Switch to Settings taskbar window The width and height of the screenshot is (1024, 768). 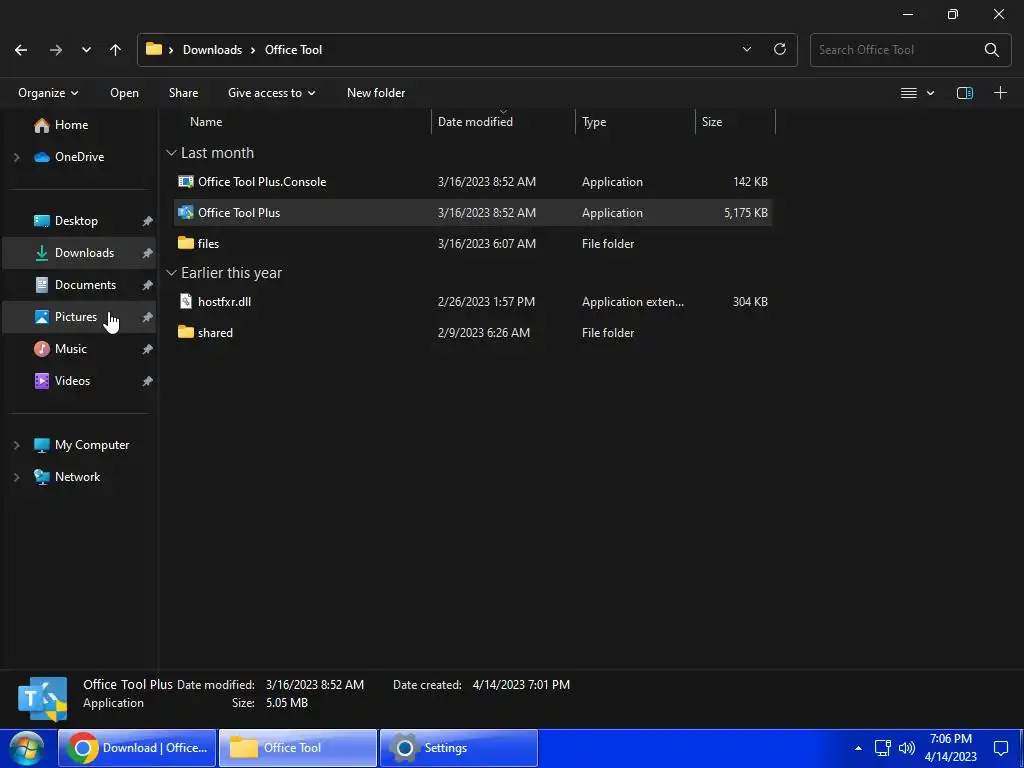459,748
